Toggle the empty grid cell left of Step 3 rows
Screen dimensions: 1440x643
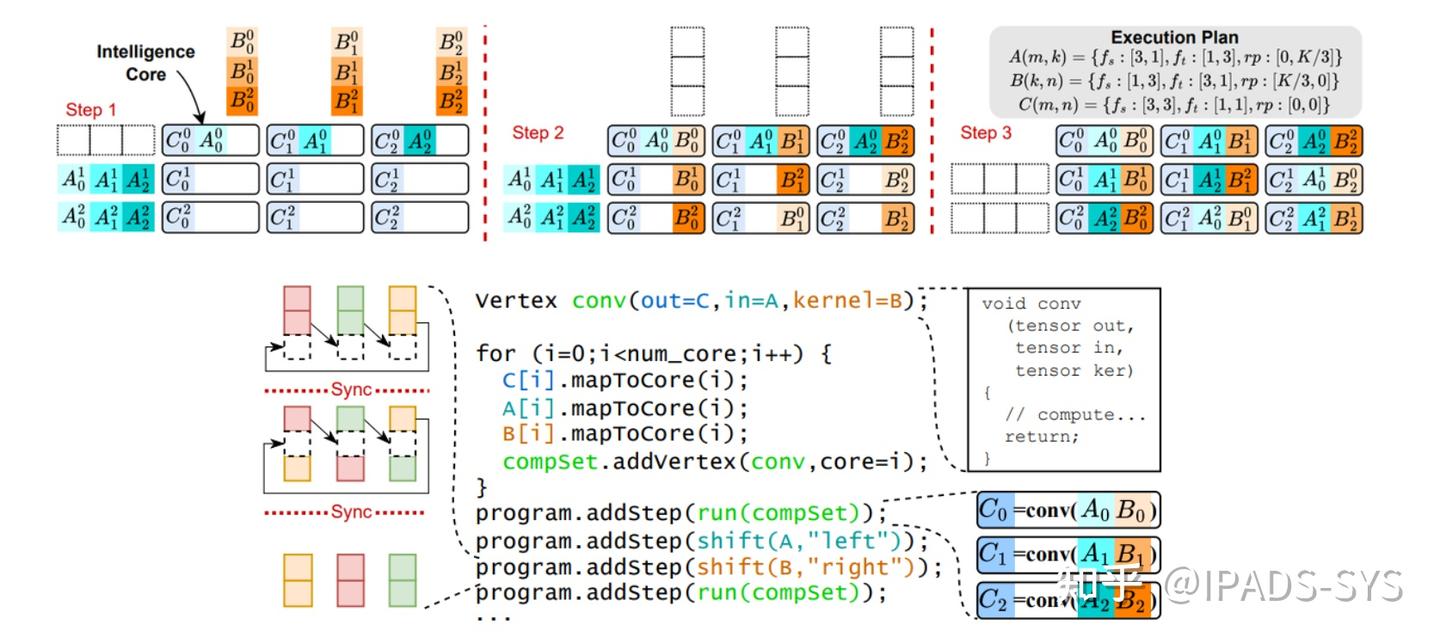(1000, 180)
